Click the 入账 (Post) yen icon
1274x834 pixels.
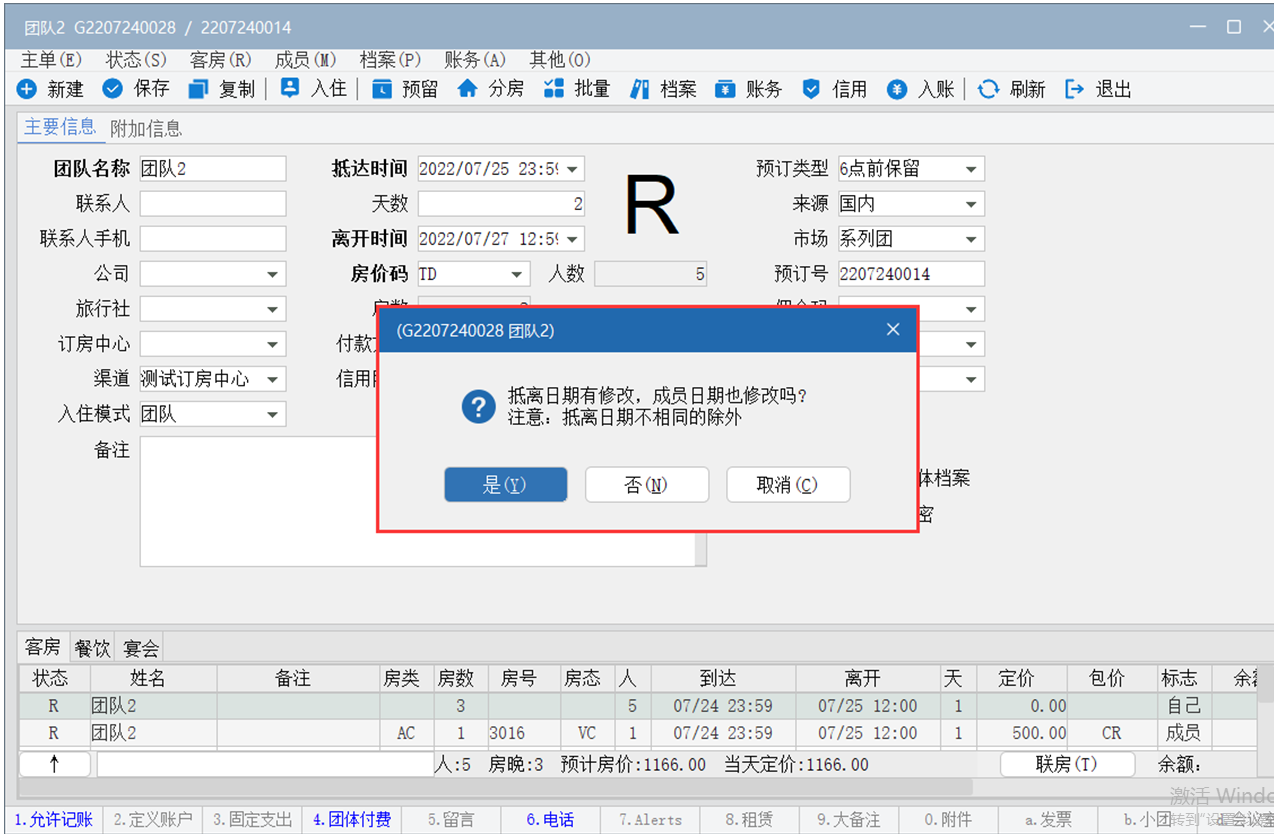tap(897, 89)
